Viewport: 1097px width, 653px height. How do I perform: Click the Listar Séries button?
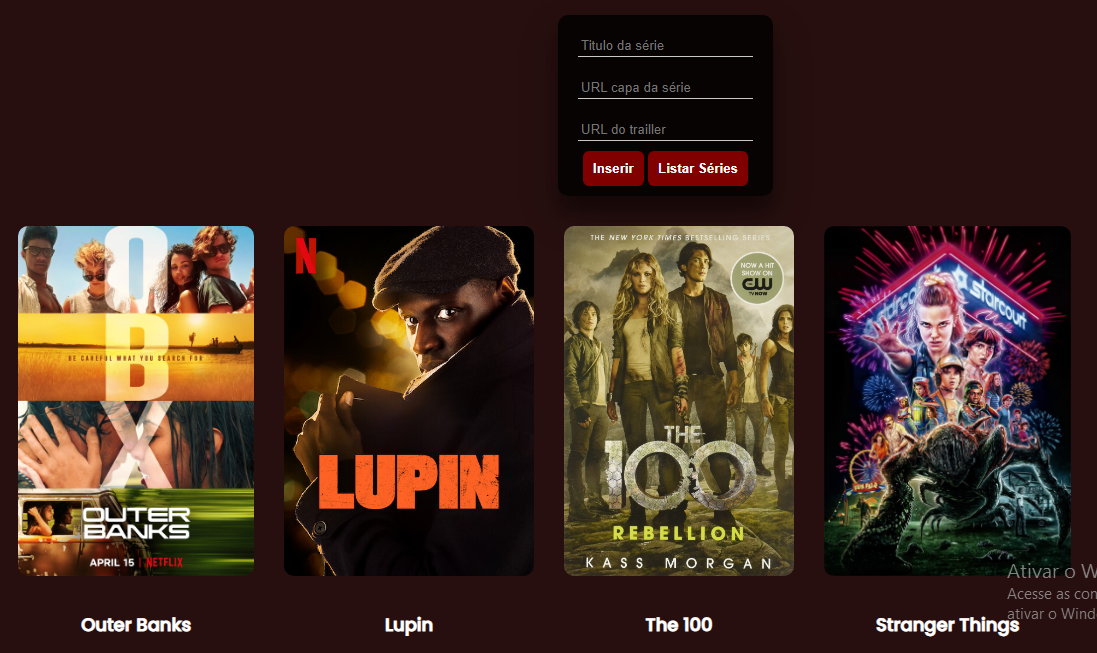point(698,169)
